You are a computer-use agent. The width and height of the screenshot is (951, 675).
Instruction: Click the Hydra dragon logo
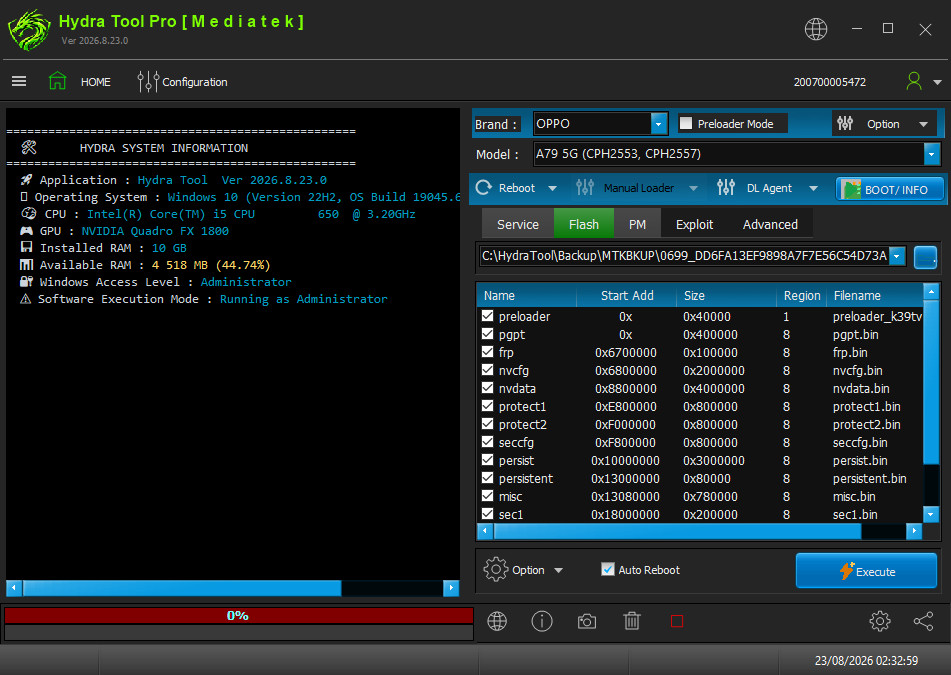point(29,30)
